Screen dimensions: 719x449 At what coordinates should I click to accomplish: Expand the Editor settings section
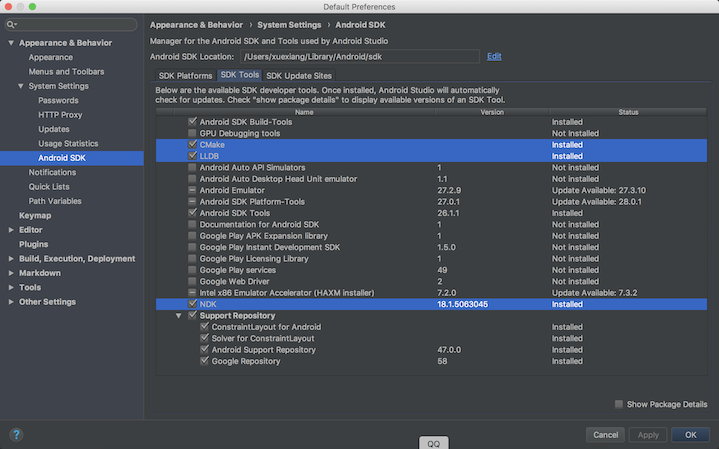pyautogui.click(x=11, y=230)
